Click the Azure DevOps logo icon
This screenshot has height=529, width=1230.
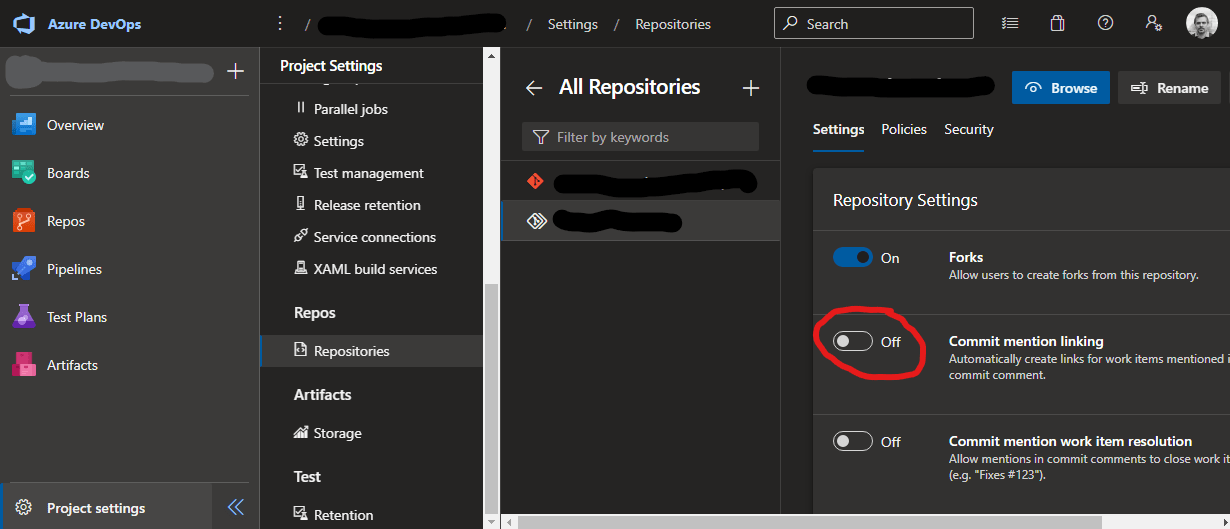[x=25, y=24]
